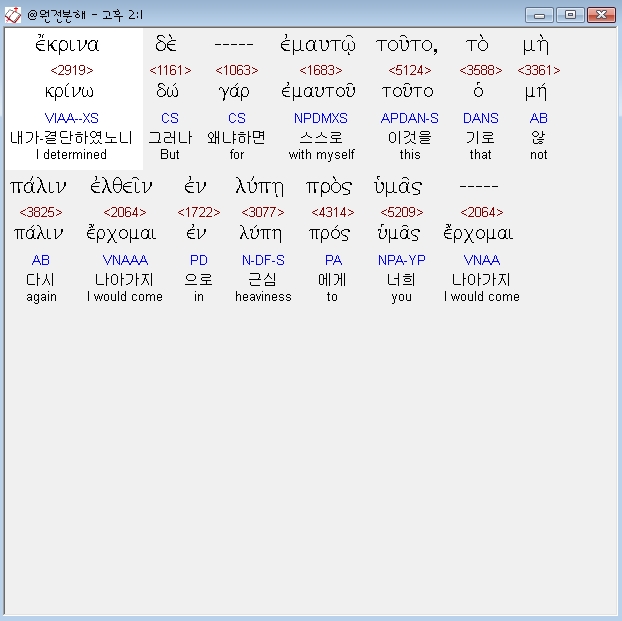This screenshot has height=621, width=622.
Task: Click the application icon in title bar
Action: (x=13, y=15)
